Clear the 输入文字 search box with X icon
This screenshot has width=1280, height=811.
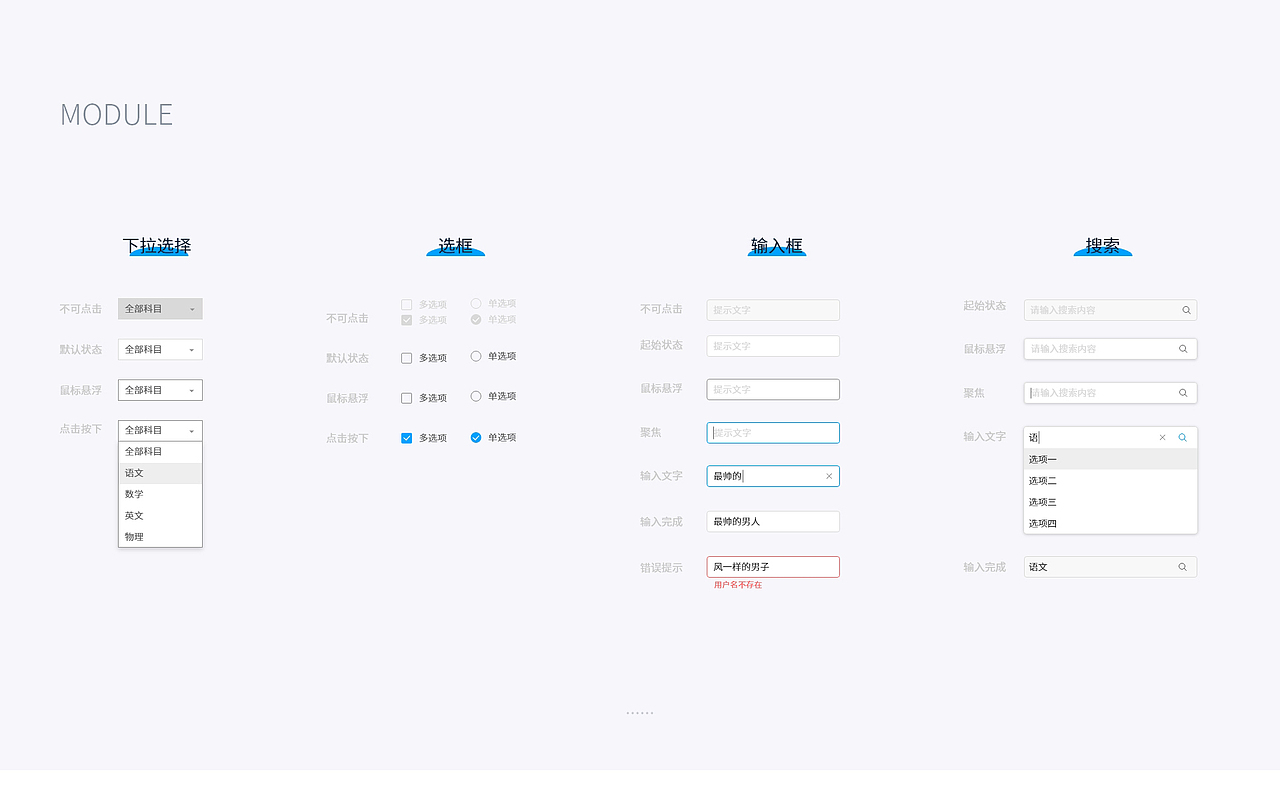coord(1162,437)
